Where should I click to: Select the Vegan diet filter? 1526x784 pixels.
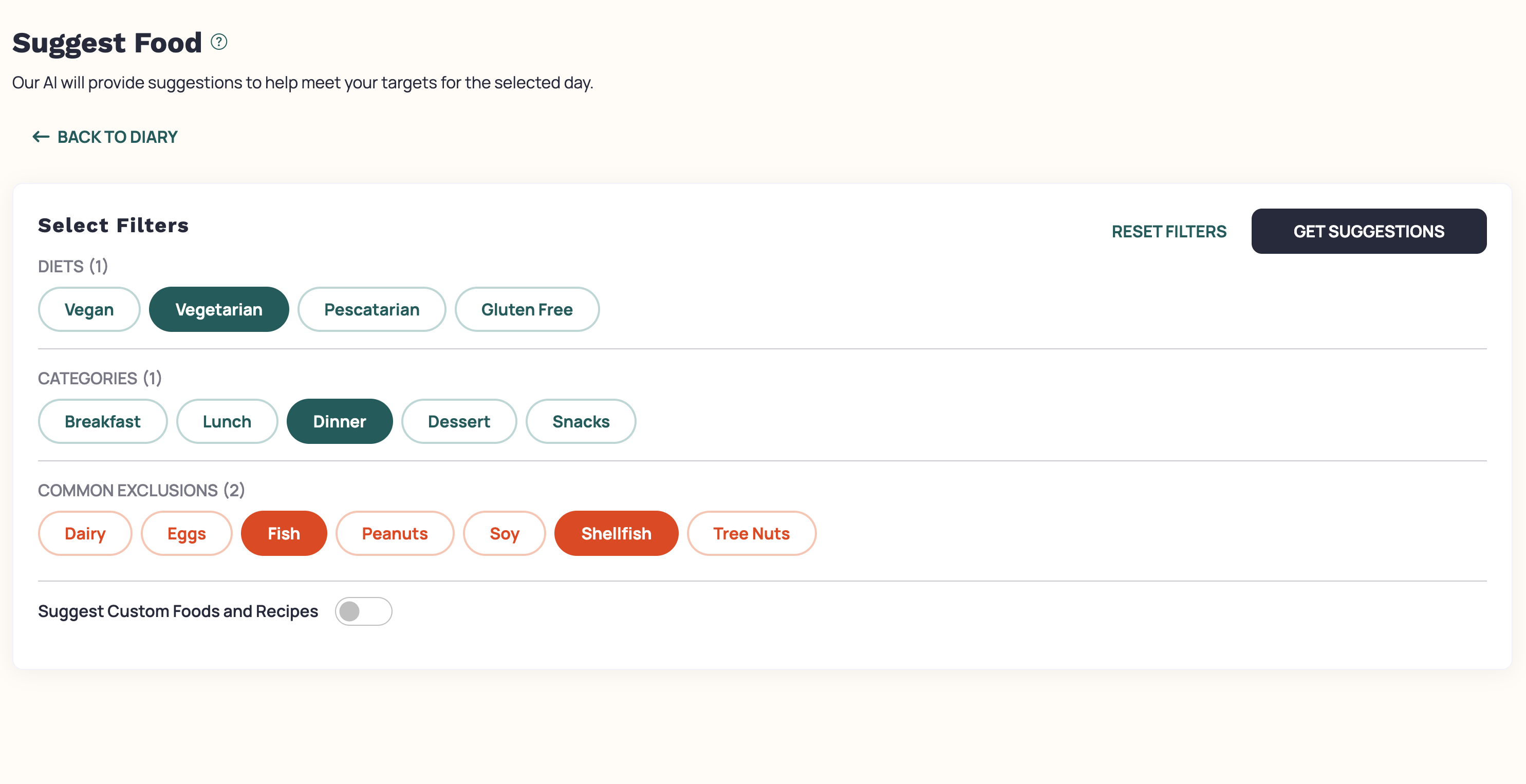89,310
